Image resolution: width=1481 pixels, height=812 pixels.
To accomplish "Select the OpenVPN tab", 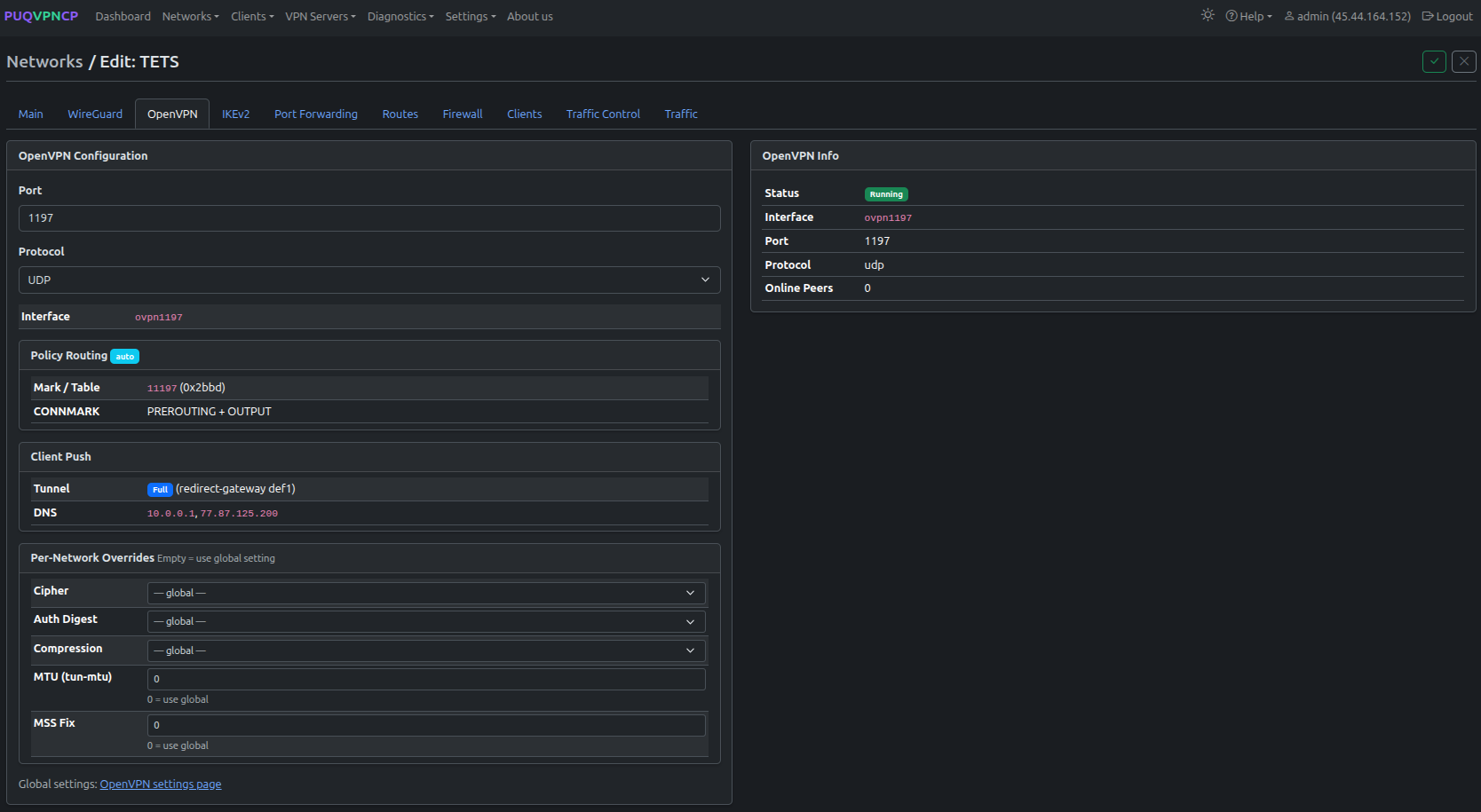I will tap(172, 114).
